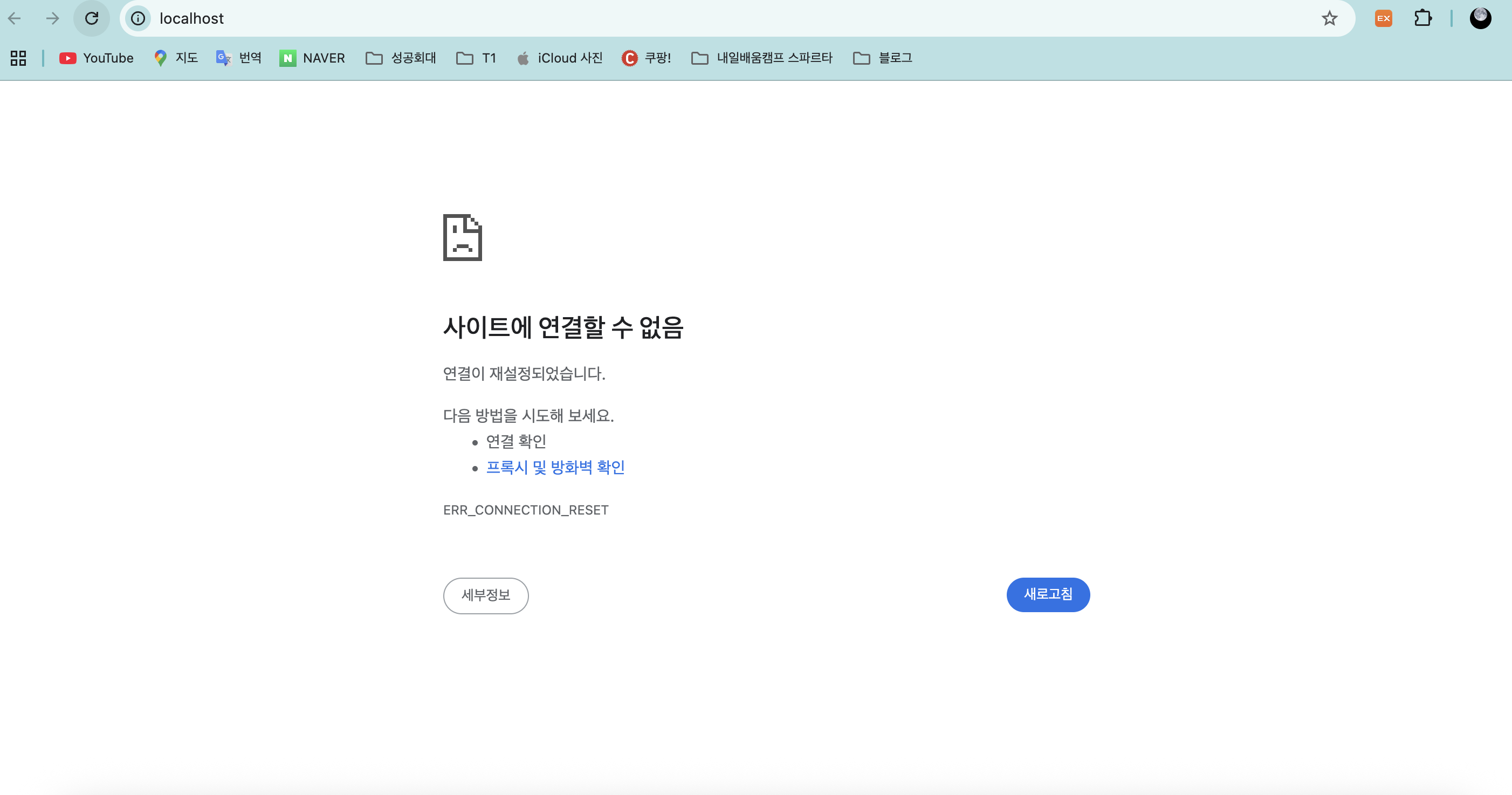Click the browser back arrow
This screenshot has height=795, width=1512.
coord(15,18)
